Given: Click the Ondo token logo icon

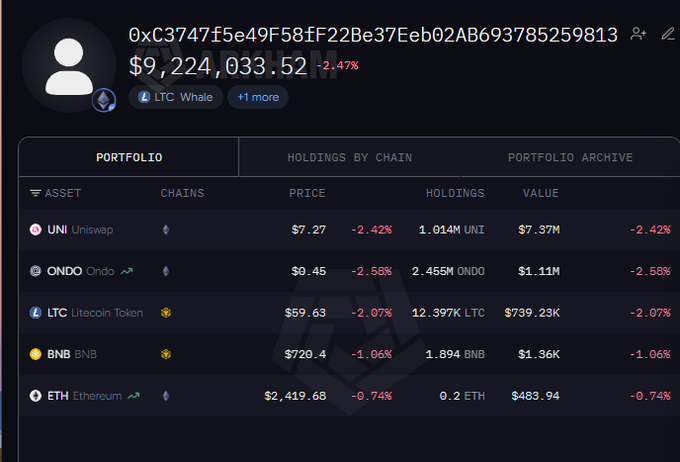Looking at the screenshot, I should pos(36,271).
